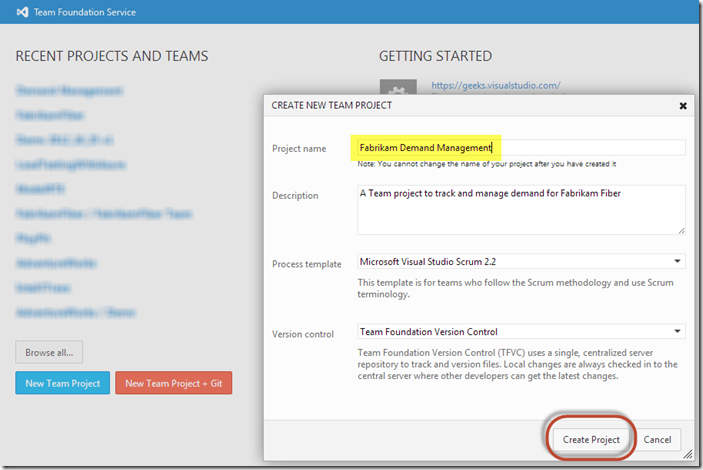Click the Visual Studio logo icon
This screenshot has width=703, height=470.
tap(22, 12)
